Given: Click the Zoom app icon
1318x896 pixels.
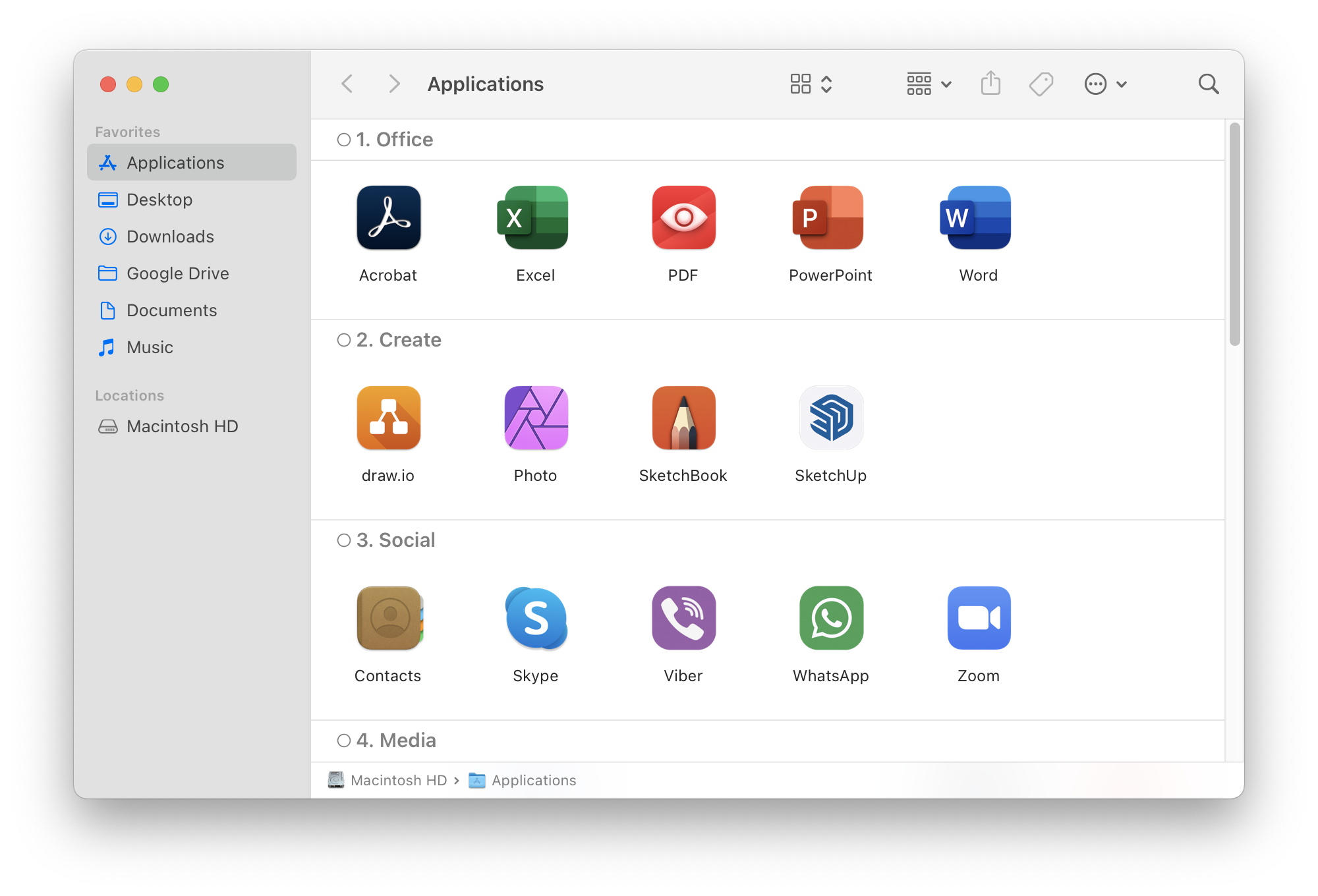Looking at the screenshot, I should pos(978,618).
